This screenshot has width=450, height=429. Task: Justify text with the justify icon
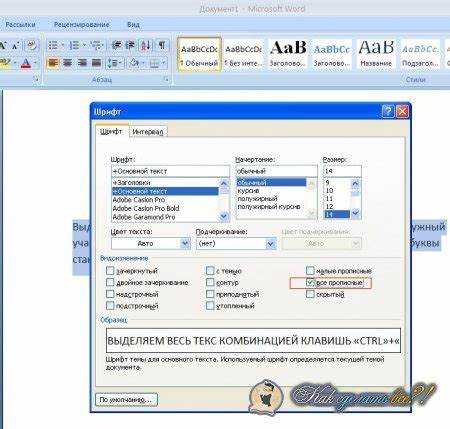click(96, 63)
